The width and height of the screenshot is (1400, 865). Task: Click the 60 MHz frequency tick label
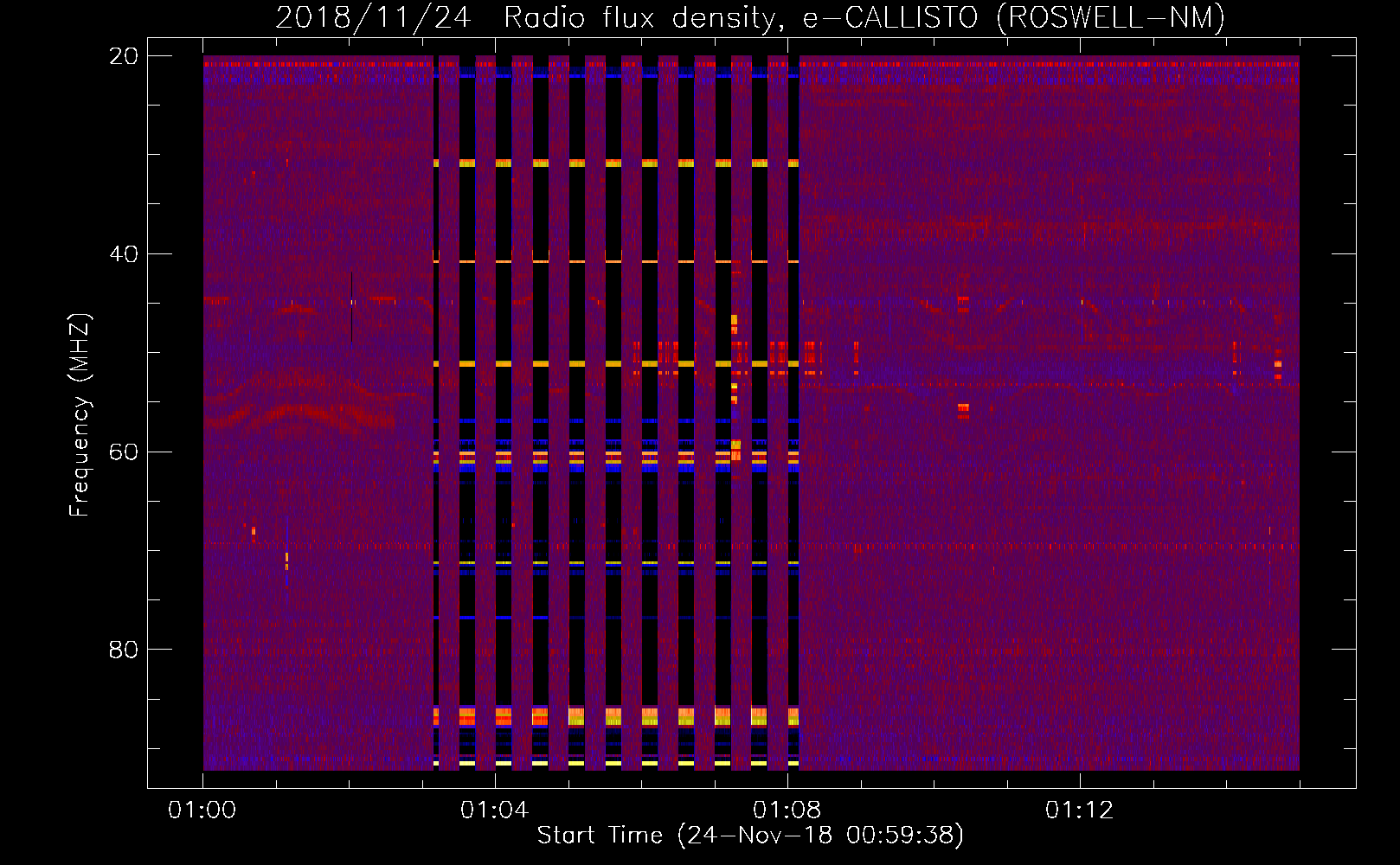pyautogui.click(x=124, y=452)
